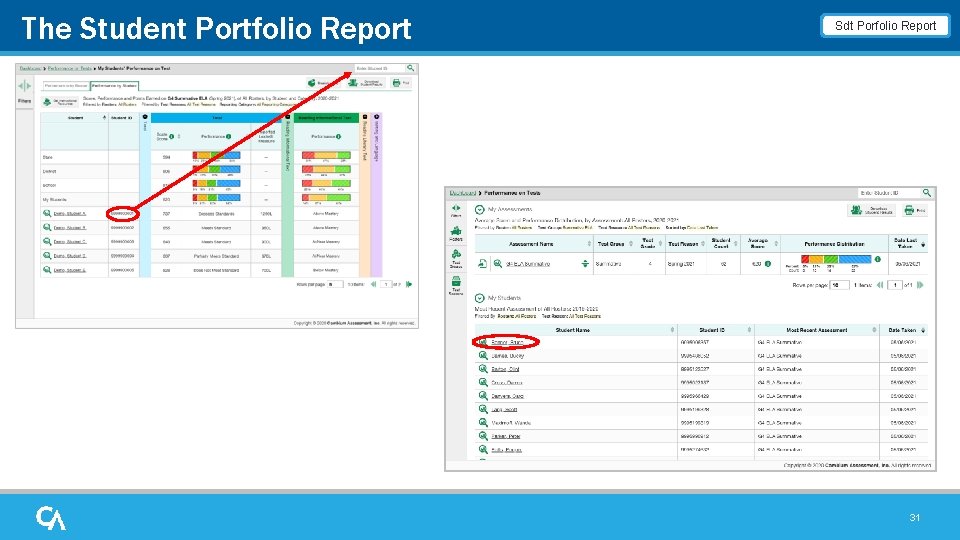This screenshot has width=960, height=540.
Task: Click Dashboard breadcrumb in right screenshot
Action: tap(463, 193)
